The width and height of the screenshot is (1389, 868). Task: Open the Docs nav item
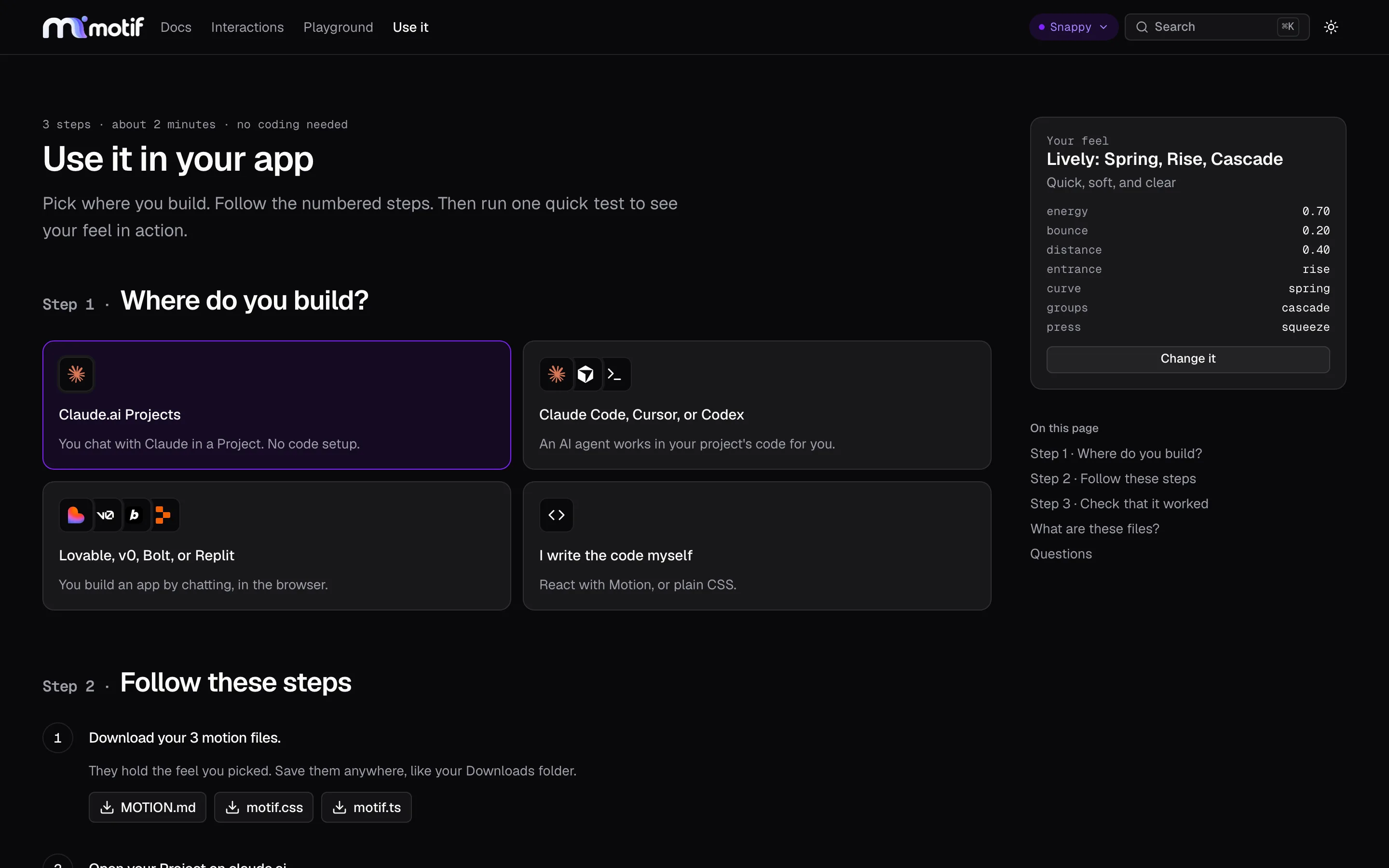point(176,27)
